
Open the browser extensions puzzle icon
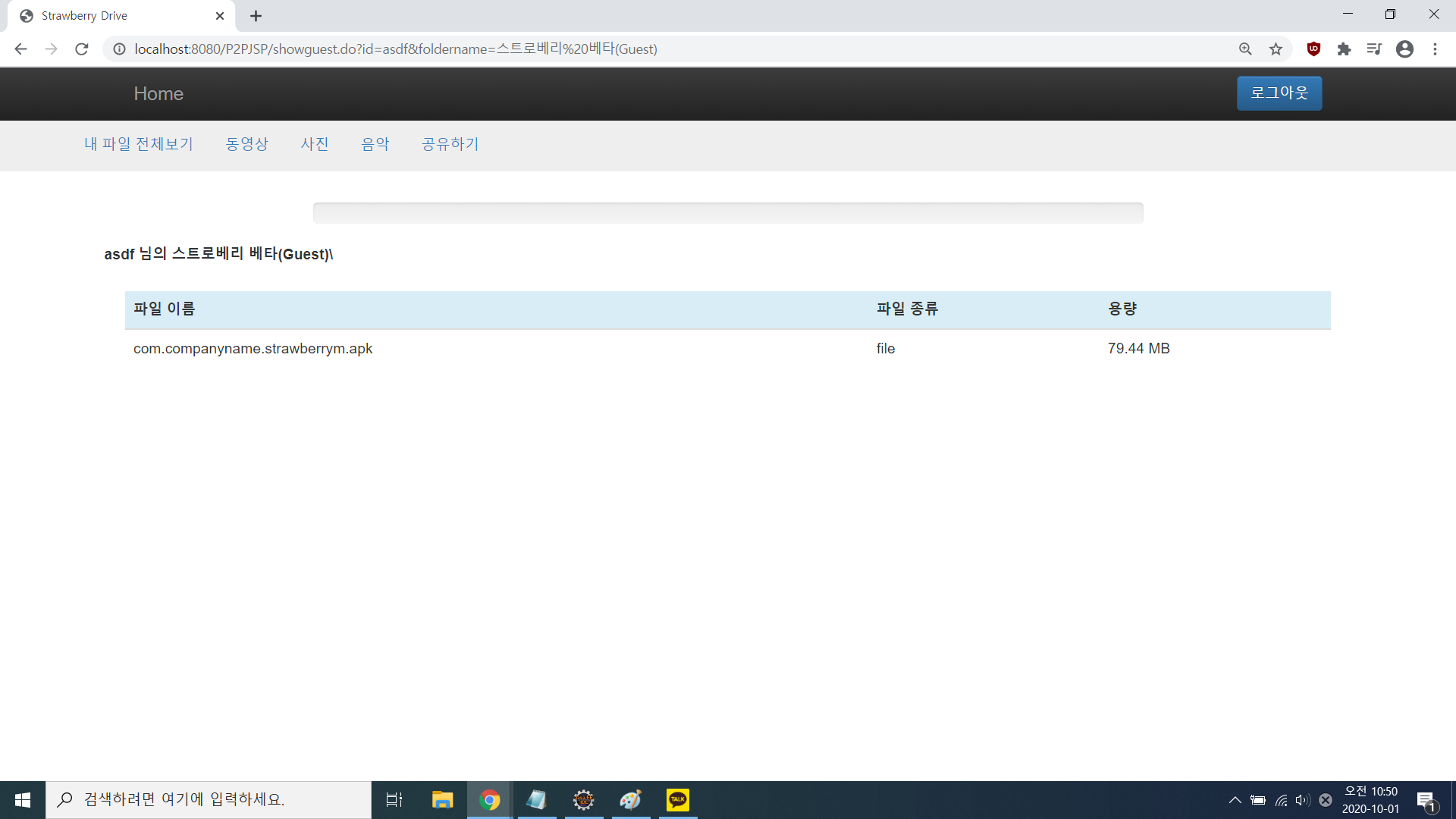pyautogui.click(x=1345, y=49)
